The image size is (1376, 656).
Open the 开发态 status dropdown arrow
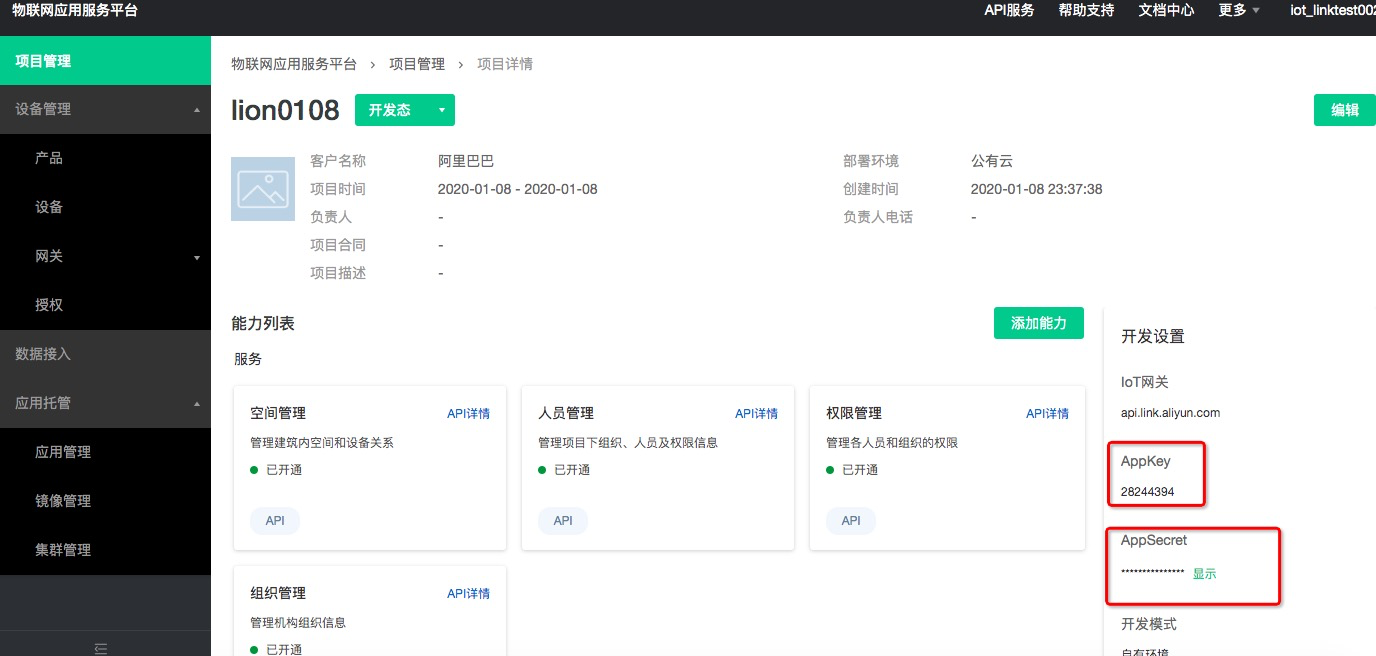441,110
